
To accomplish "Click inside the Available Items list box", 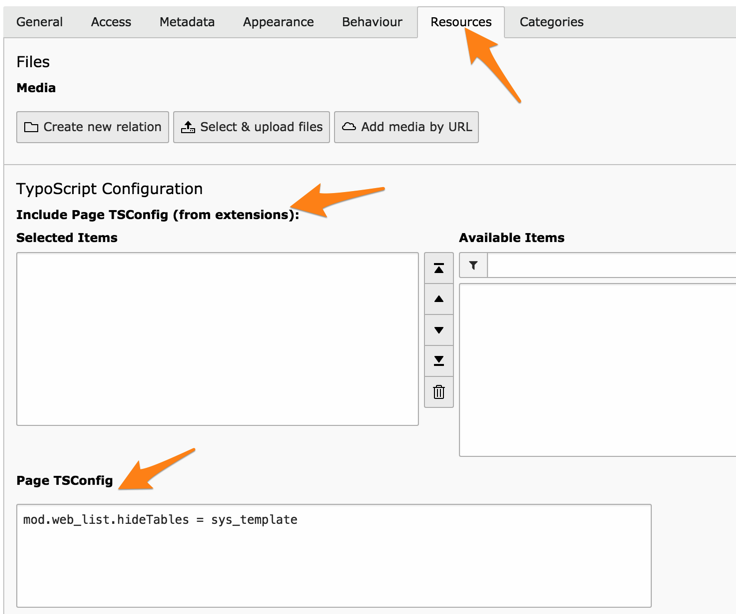I will click(x=598, y=369).
